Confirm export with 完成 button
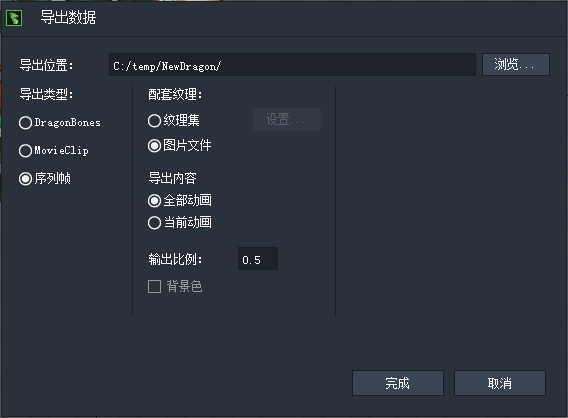Viewport: 568px width, 418px height. (x=398, y=383)
